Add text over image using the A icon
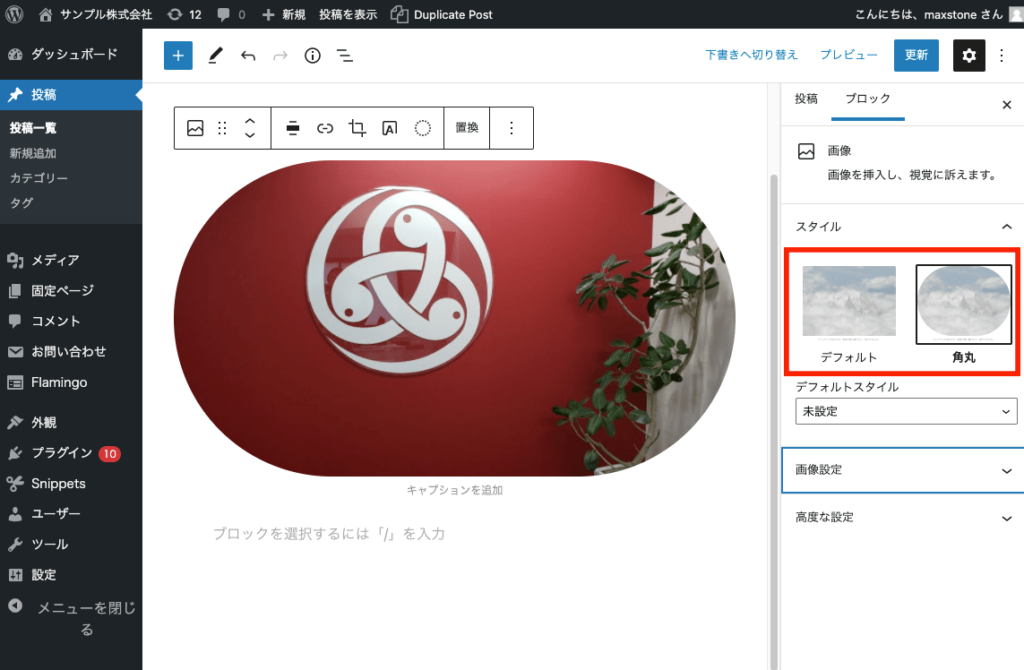1024x670 pixels. 389,128
